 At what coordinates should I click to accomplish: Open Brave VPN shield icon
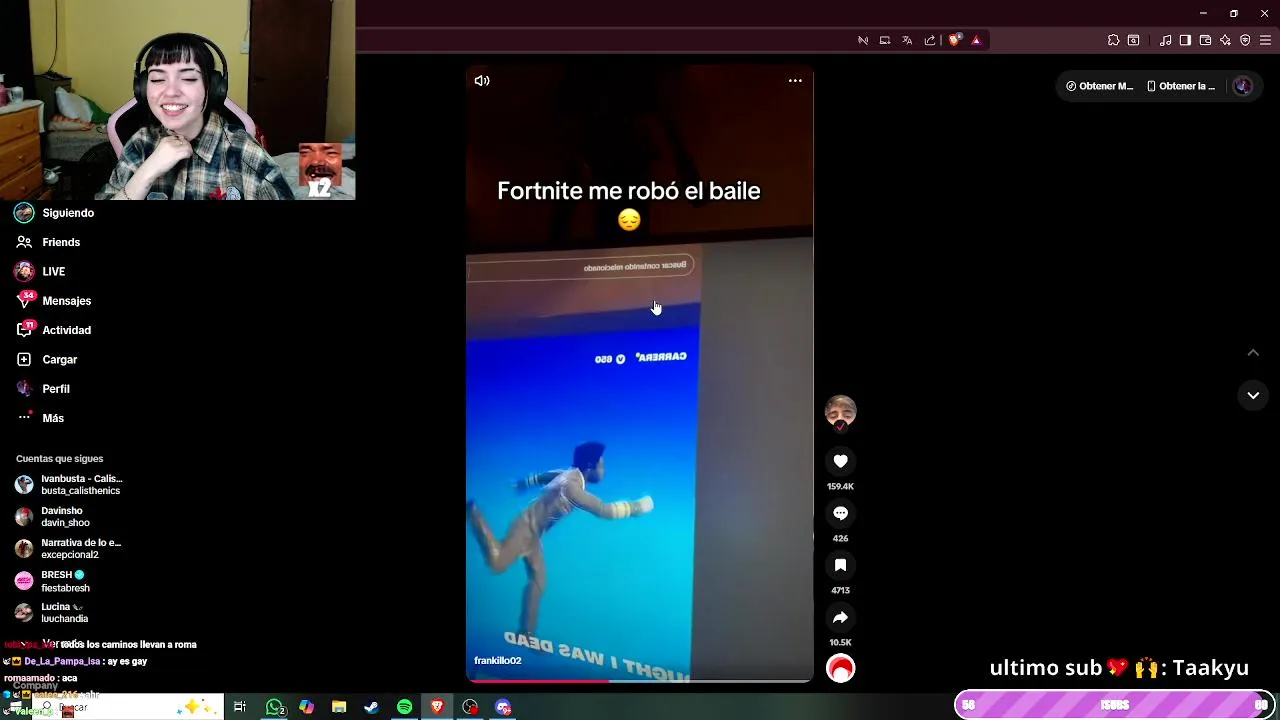1245,40
